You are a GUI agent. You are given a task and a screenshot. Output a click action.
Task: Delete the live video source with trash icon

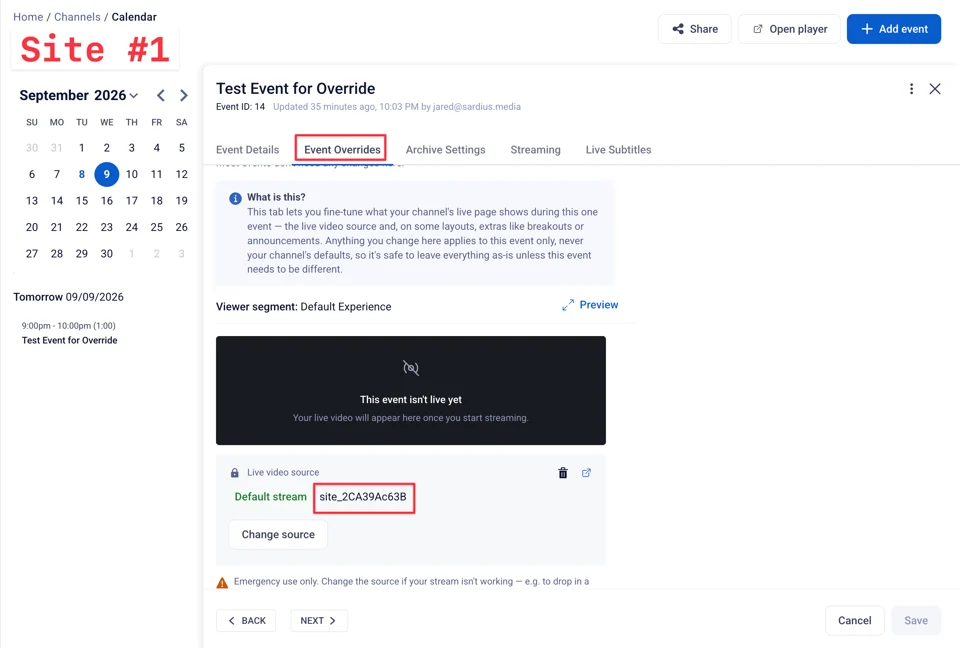[563, 473]
